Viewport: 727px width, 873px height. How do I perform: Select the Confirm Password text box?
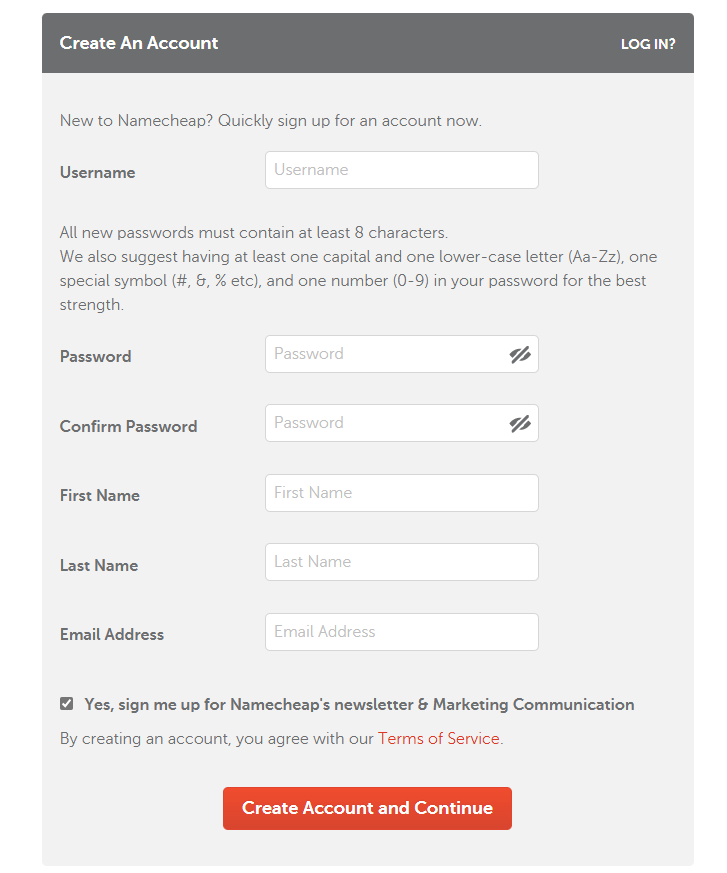385,423
